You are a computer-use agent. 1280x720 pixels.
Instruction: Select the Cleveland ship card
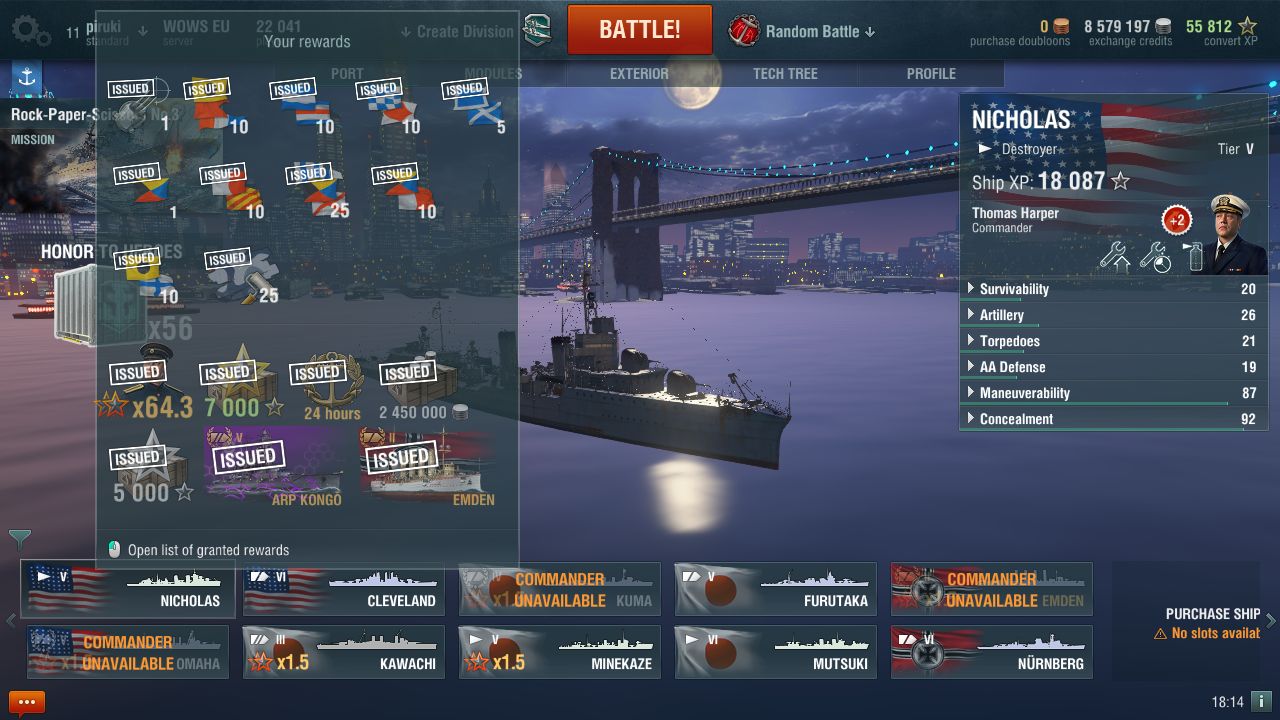click(343, 589)
